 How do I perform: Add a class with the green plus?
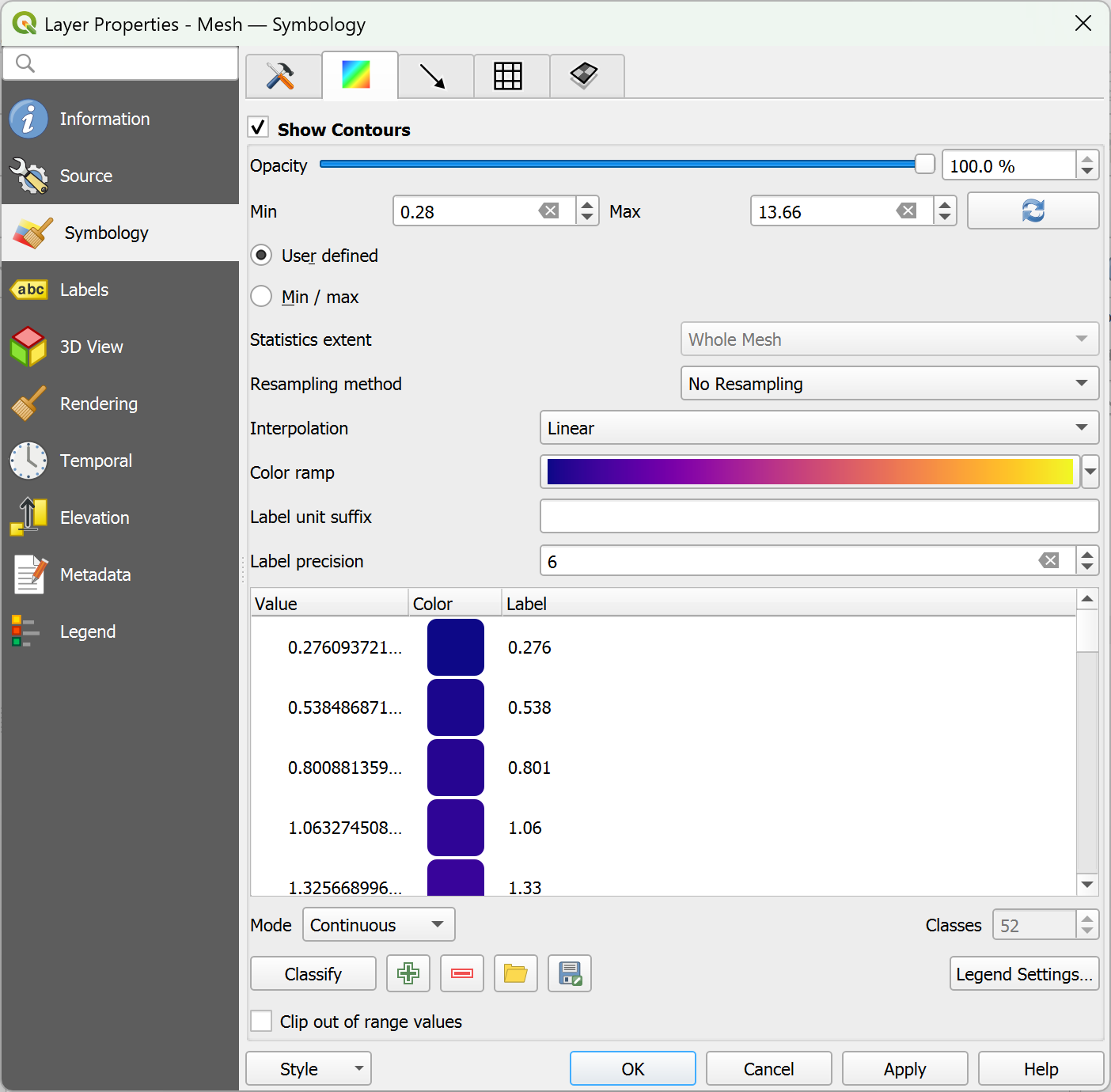[408, 973]
